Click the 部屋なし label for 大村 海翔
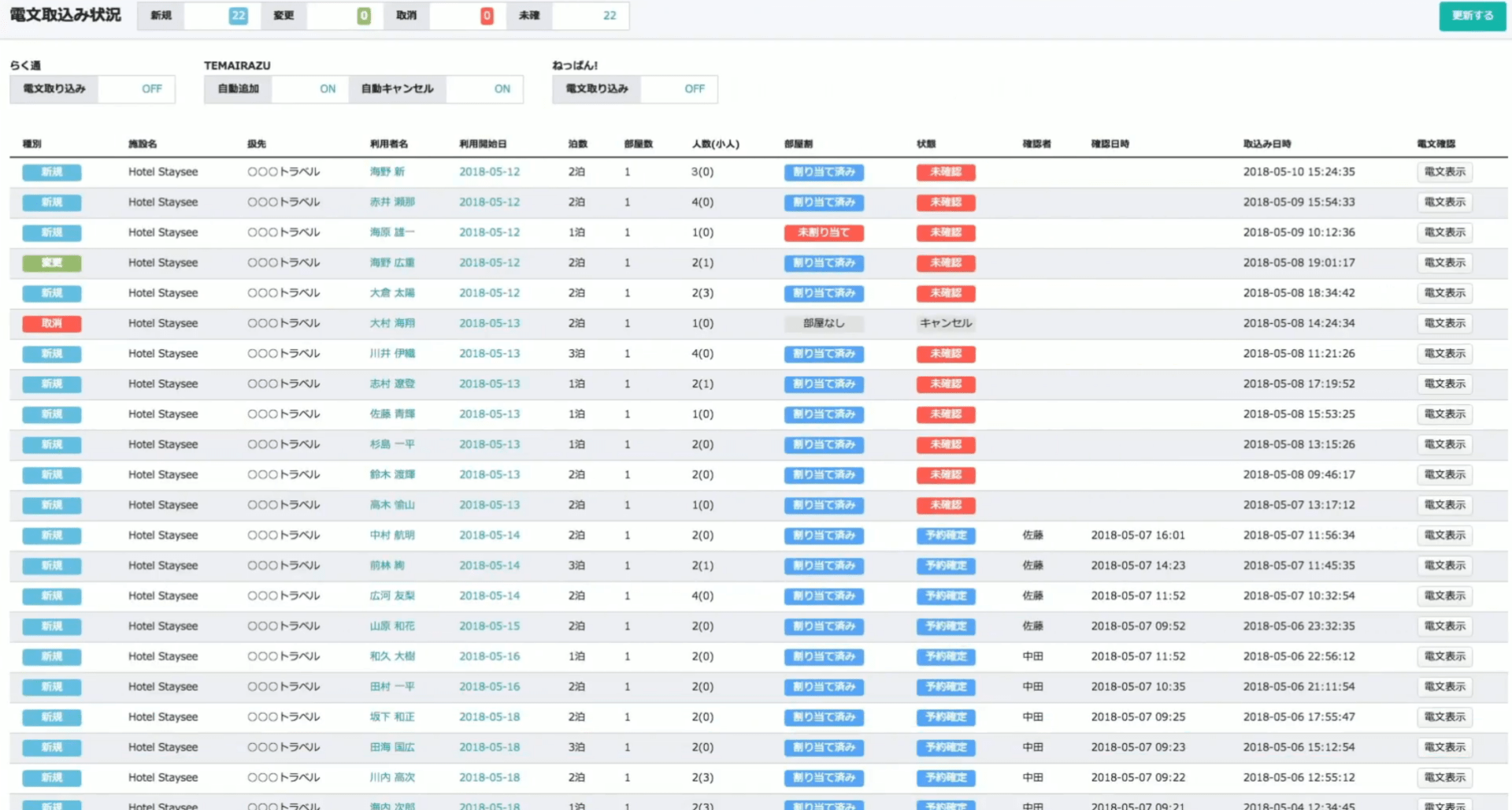The height and width of the screenshot is (810, 1512). tap(824, 323)
